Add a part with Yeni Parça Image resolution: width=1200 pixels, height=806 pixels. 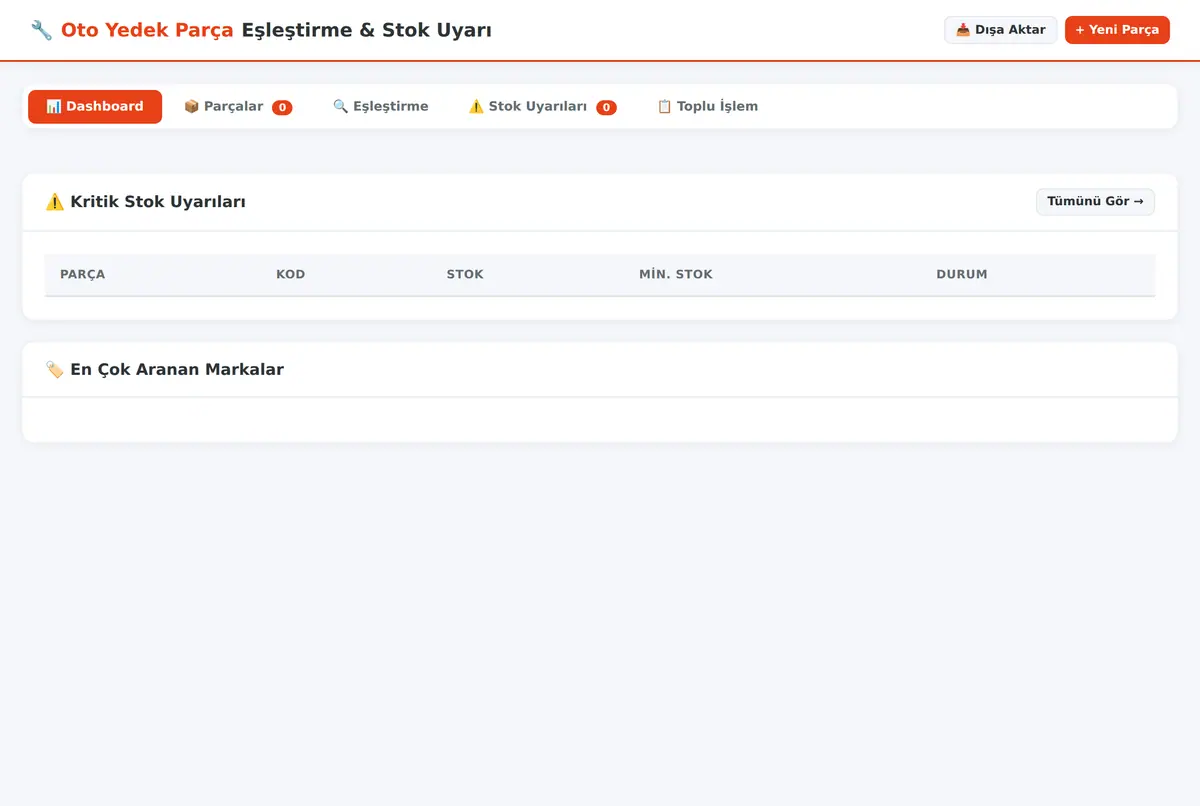point(1117,30)
